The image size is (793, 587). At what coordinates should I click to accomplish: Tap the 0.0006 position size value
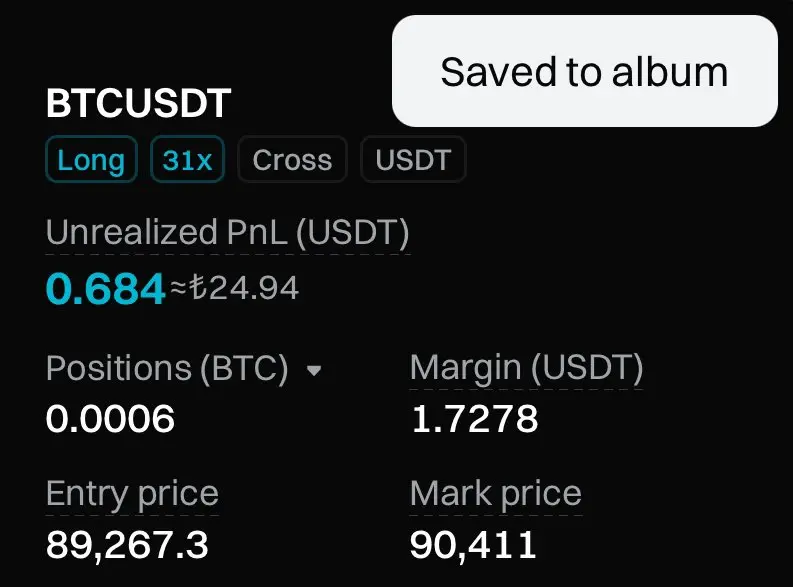pos(110,419)
